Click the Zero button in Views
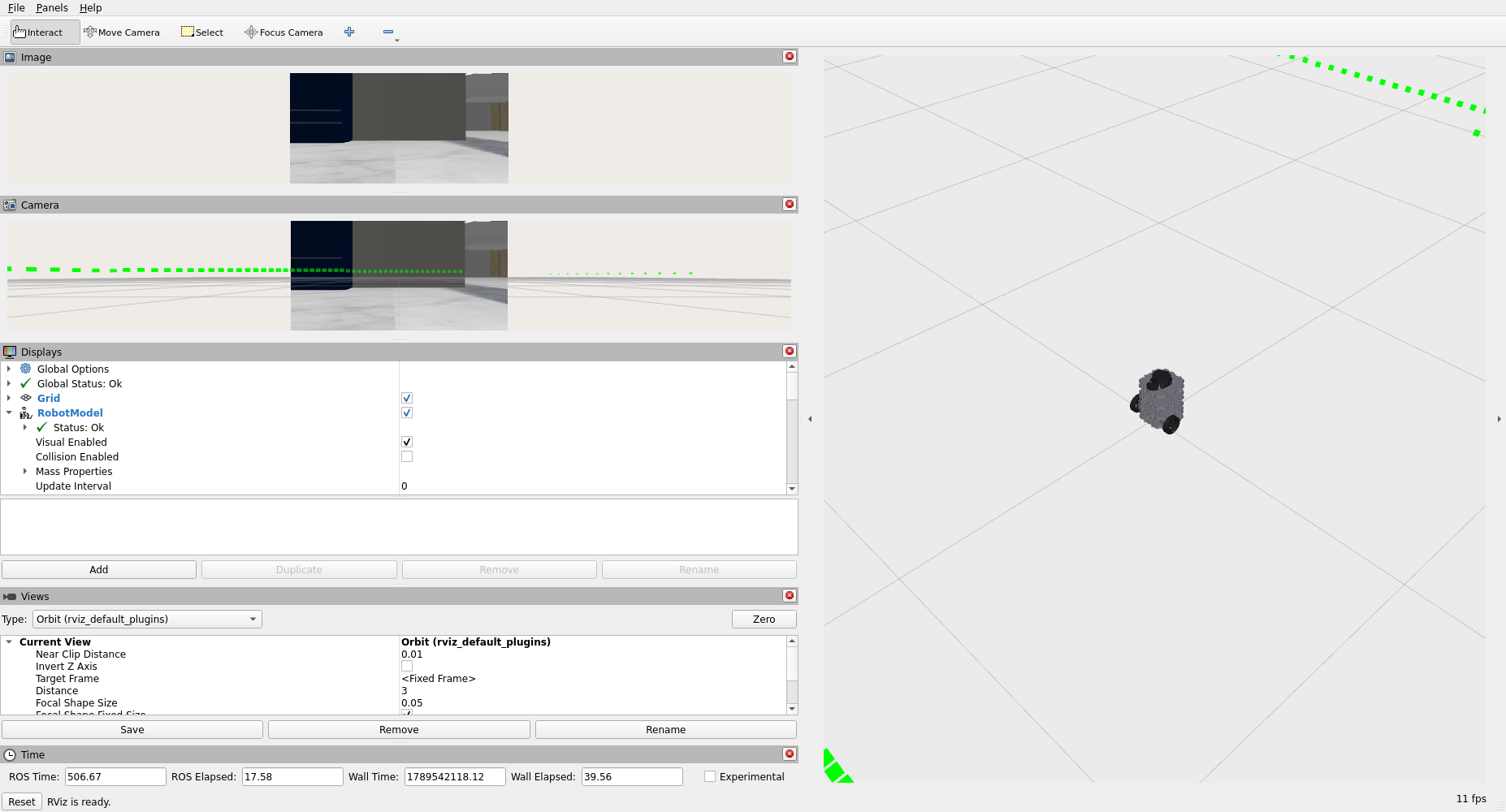 tap(764, 619)
